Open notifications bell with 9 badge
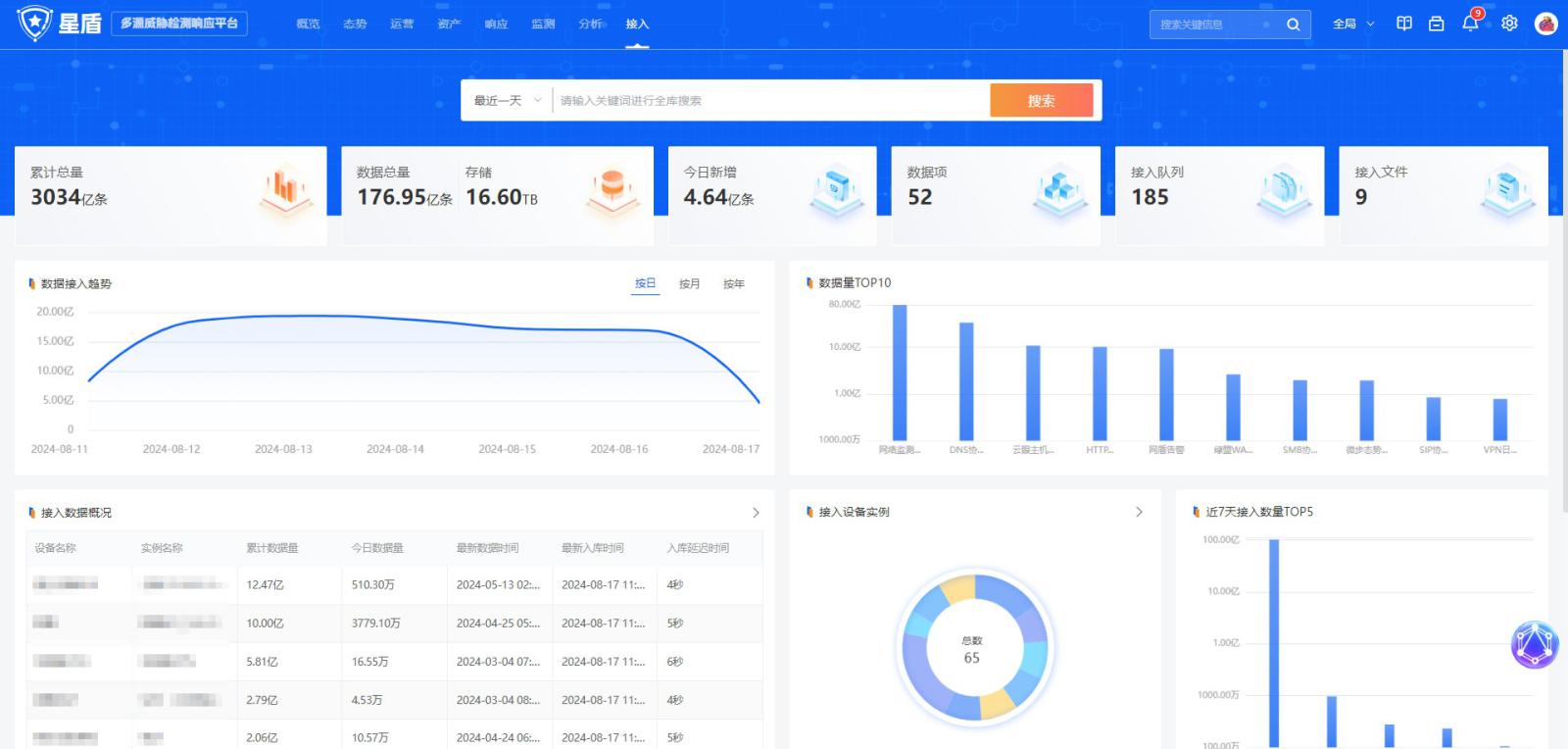The image size is (1568, 749). (x=1470, y=24)
